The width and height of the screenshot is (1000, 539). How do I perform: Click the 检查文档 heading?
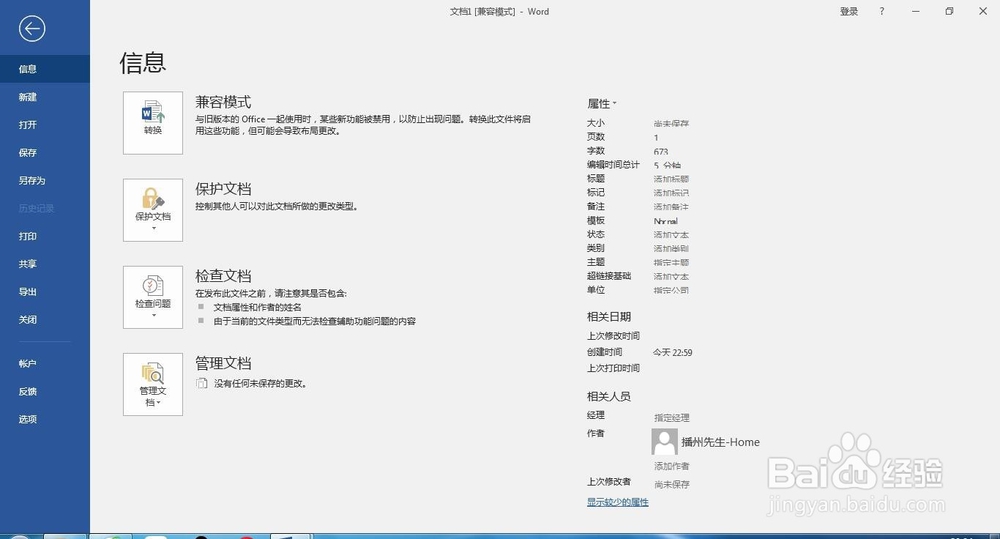223,276
